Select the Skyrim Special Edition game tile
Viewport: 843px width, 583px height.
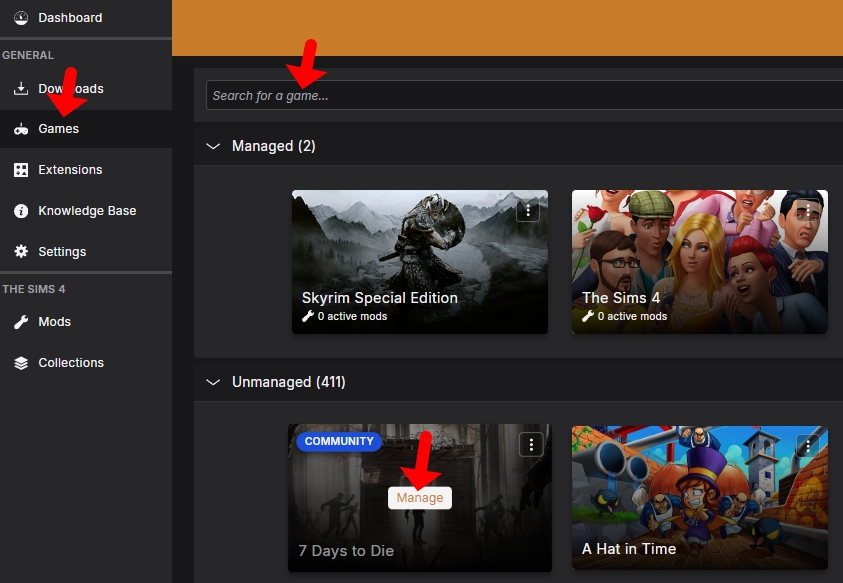[419, 262]
